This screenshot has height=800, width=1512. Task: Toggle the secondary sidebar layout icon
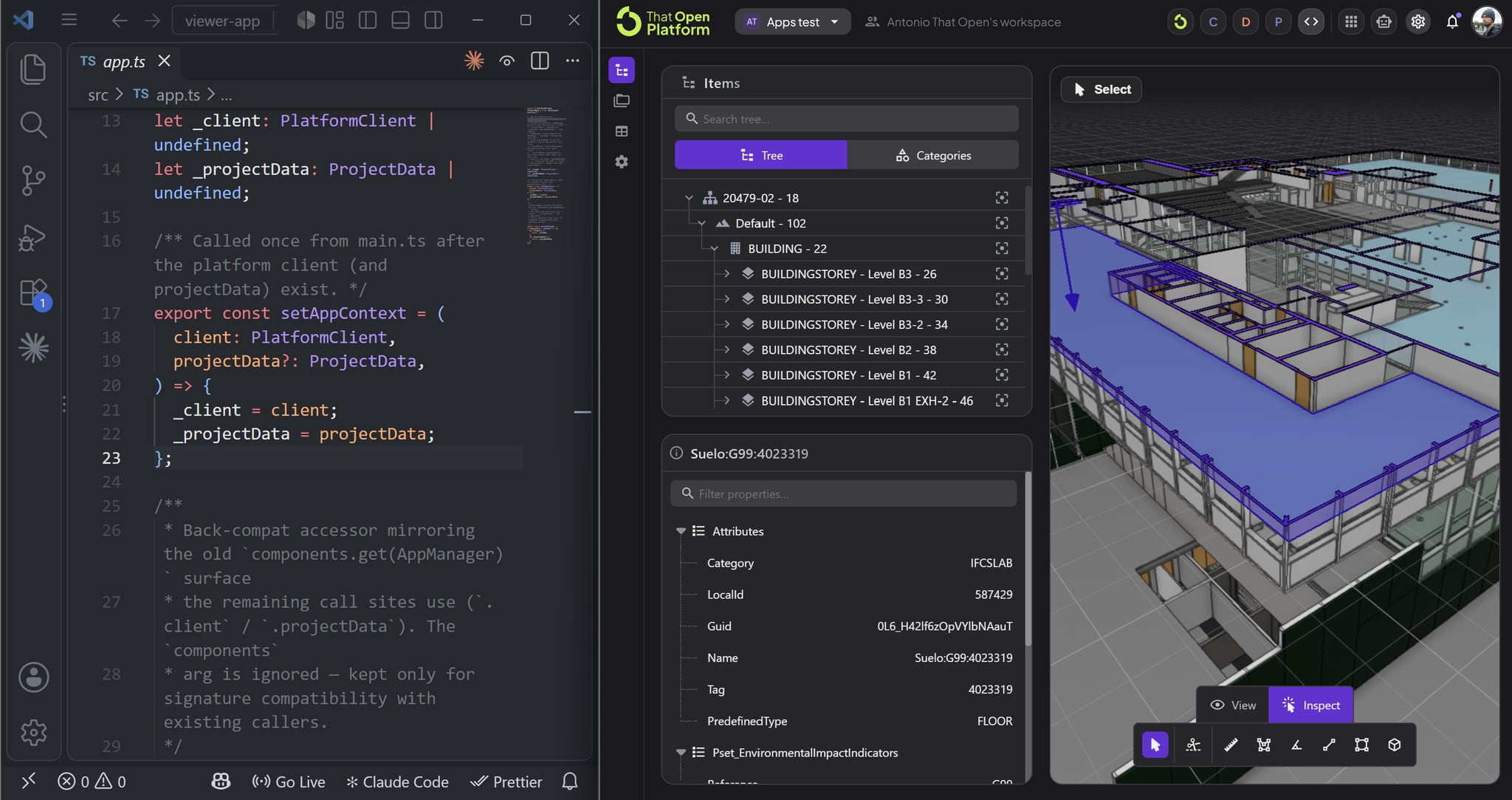pyautogui.click(x=433, y=21)
